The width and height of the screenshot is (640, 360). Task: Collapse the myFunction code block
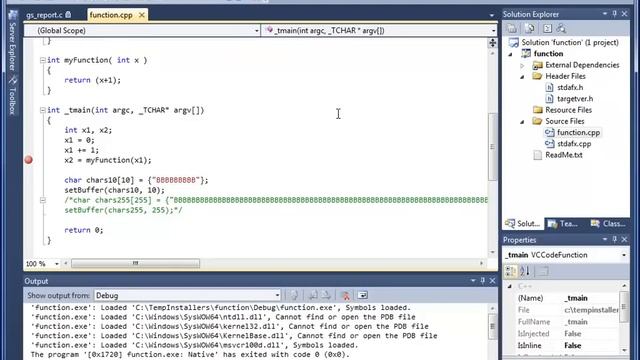click(42, 60)
